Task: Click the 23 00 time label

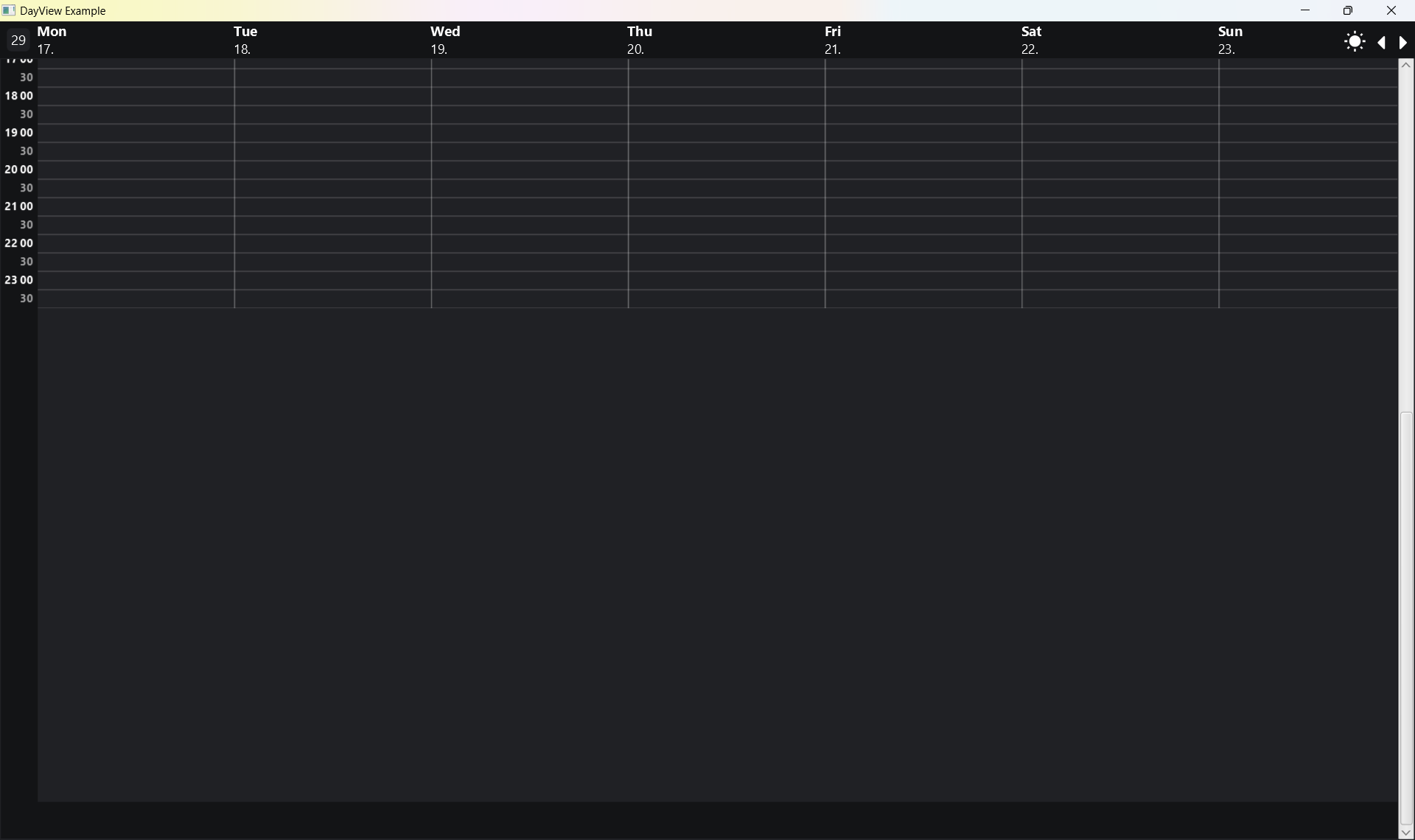Action: [19, 280]
